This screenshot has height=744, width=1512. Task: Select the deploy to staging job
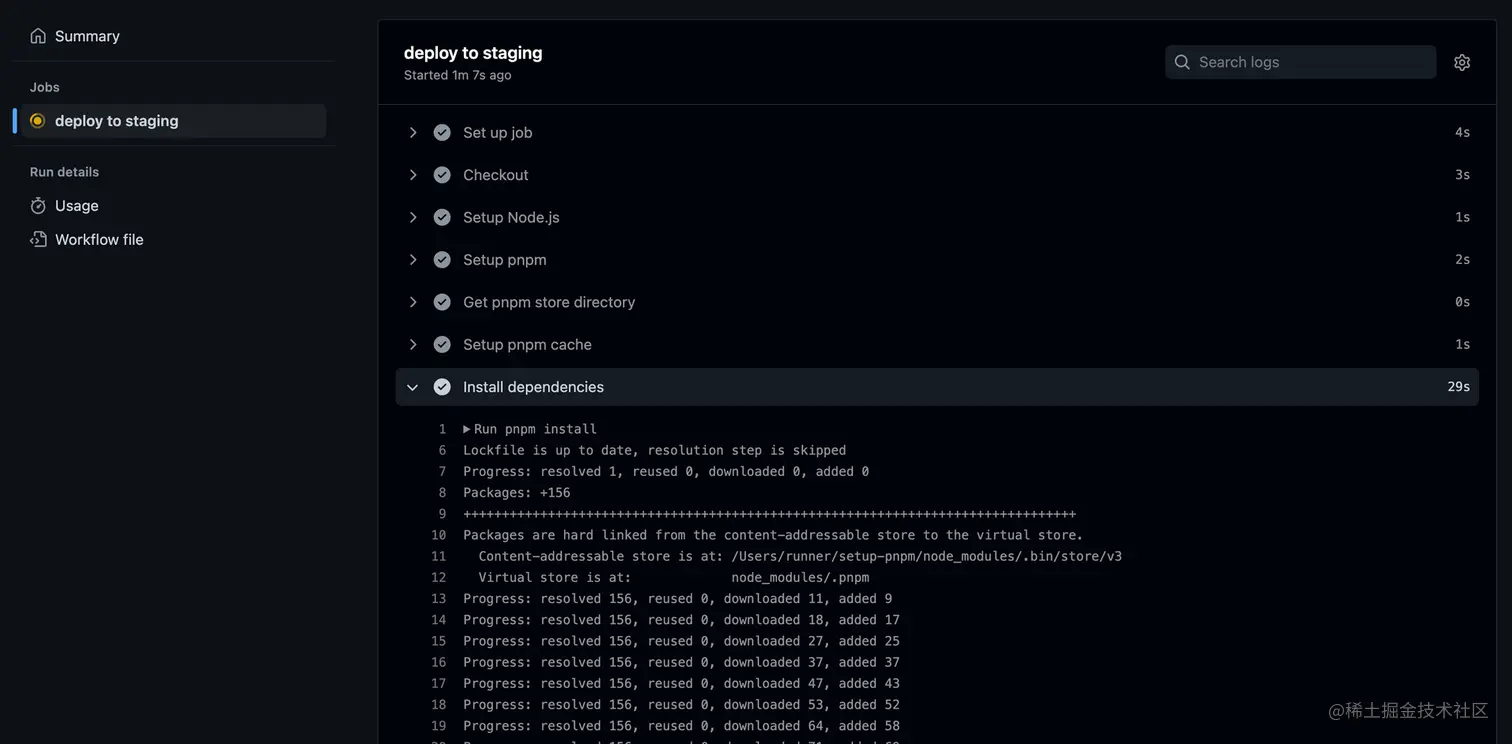coord(173,121)
